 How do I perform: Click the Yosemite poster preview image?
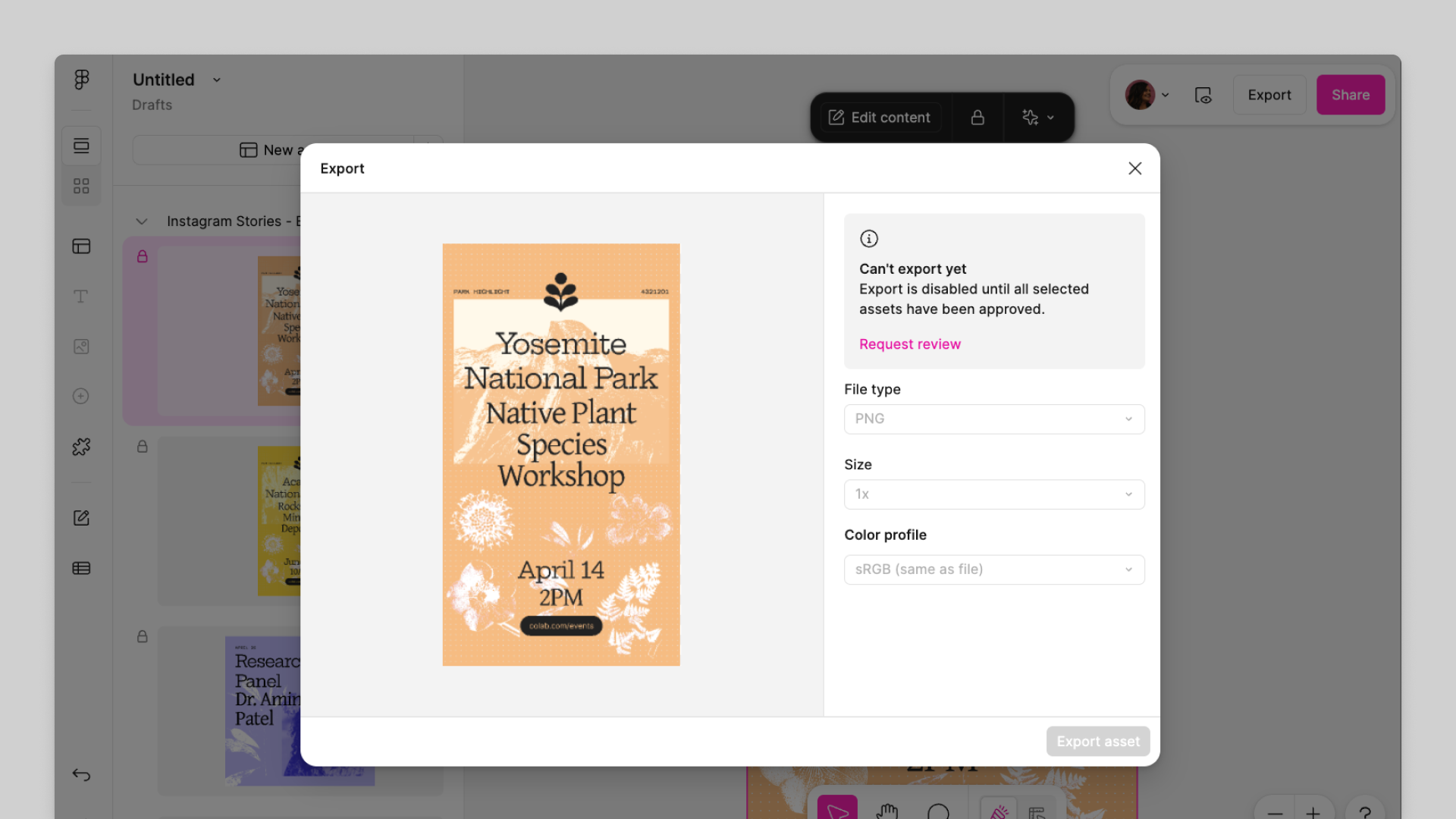point(561,455)
